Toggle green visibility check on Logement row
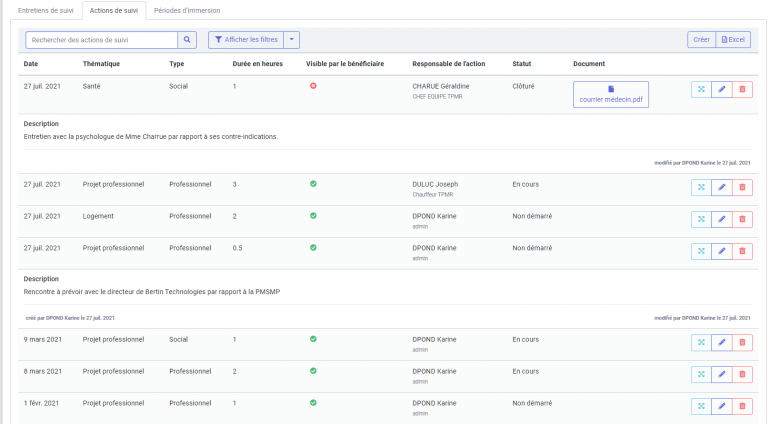This screenshot has width=770, height=424. pos(313,216)
